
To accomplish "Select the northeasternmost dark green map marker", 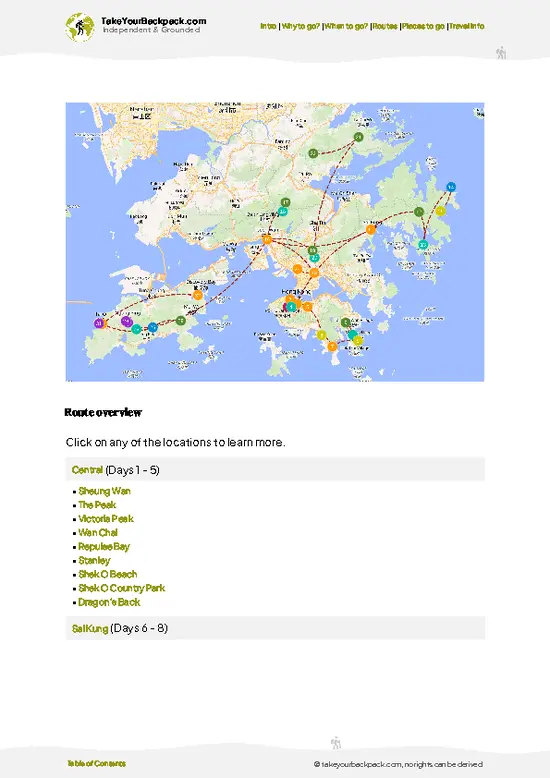I will (358, 137).
